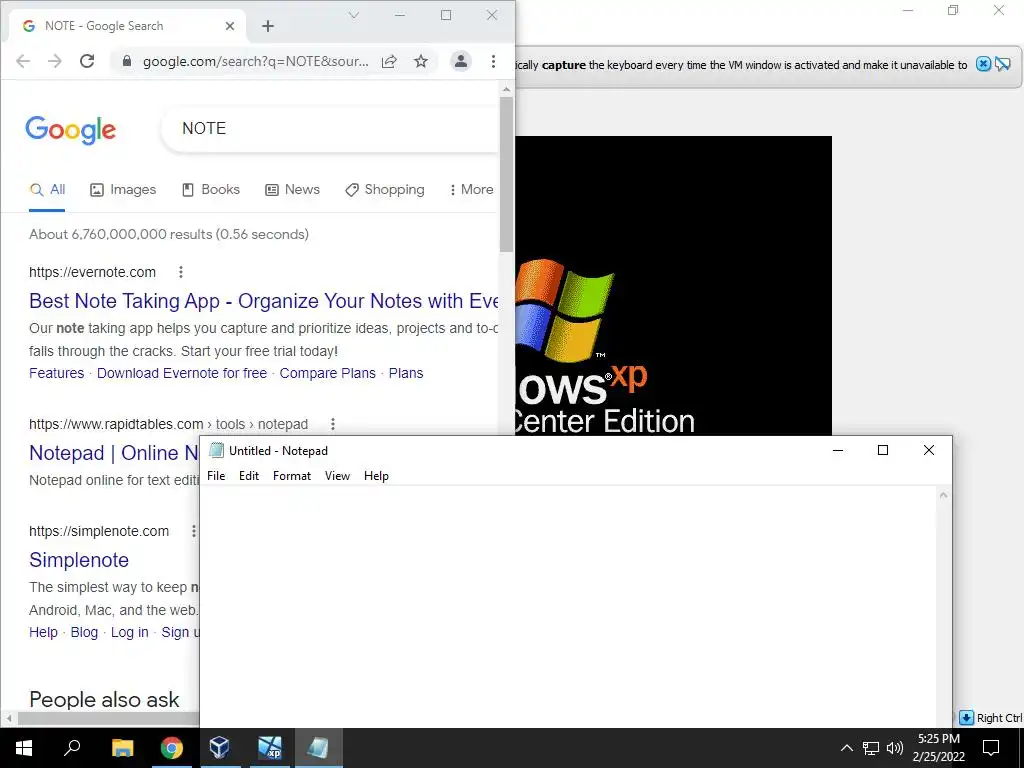Dismiss the VirtualBox keyboard capture notification
The height and width of the screenshot is (768, 1024).
[983, 64]
